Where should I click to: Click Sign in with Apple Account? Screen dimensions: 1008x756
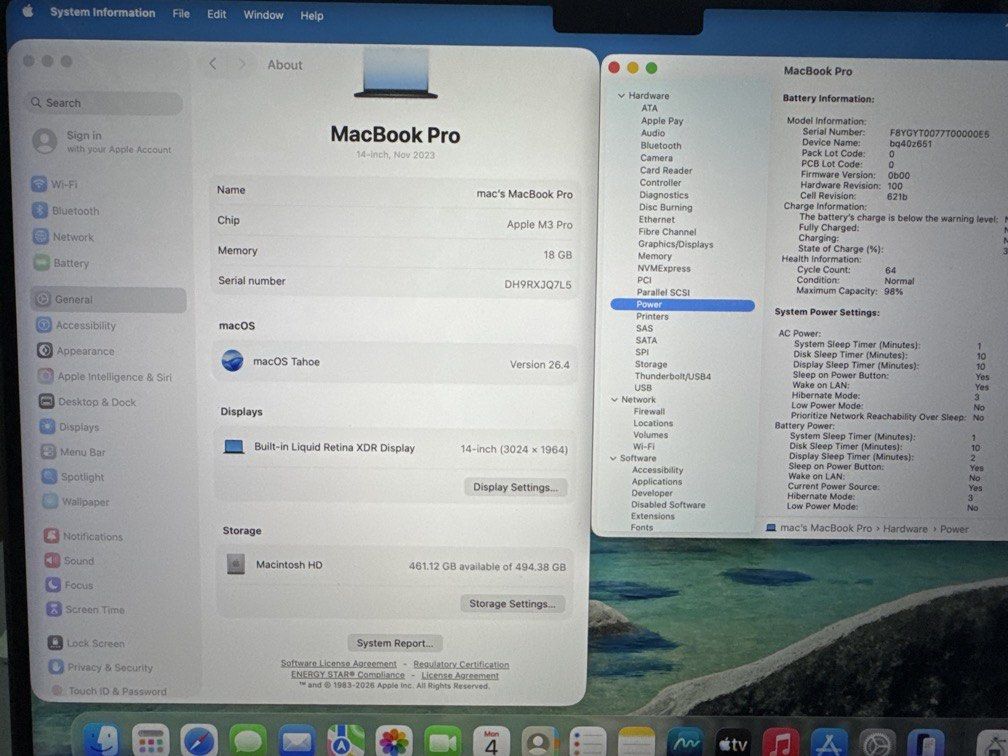point(103,141)
